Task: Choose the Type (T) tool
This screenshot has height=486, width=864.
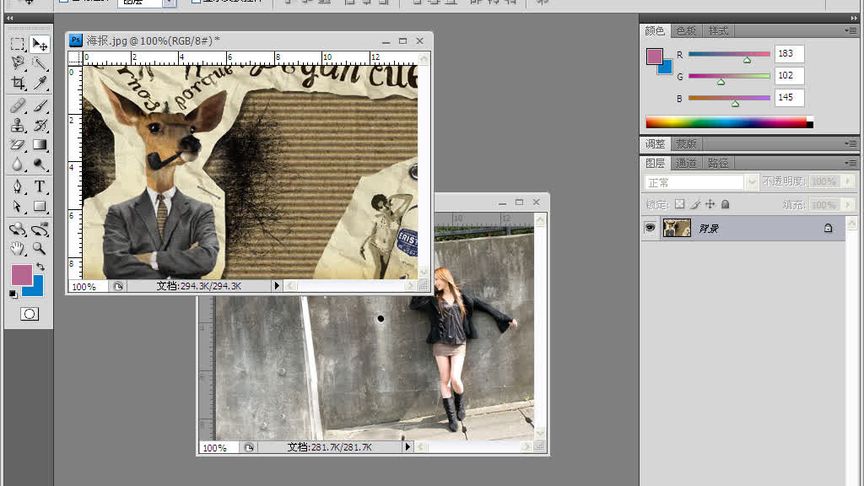Action: (40, 186)
